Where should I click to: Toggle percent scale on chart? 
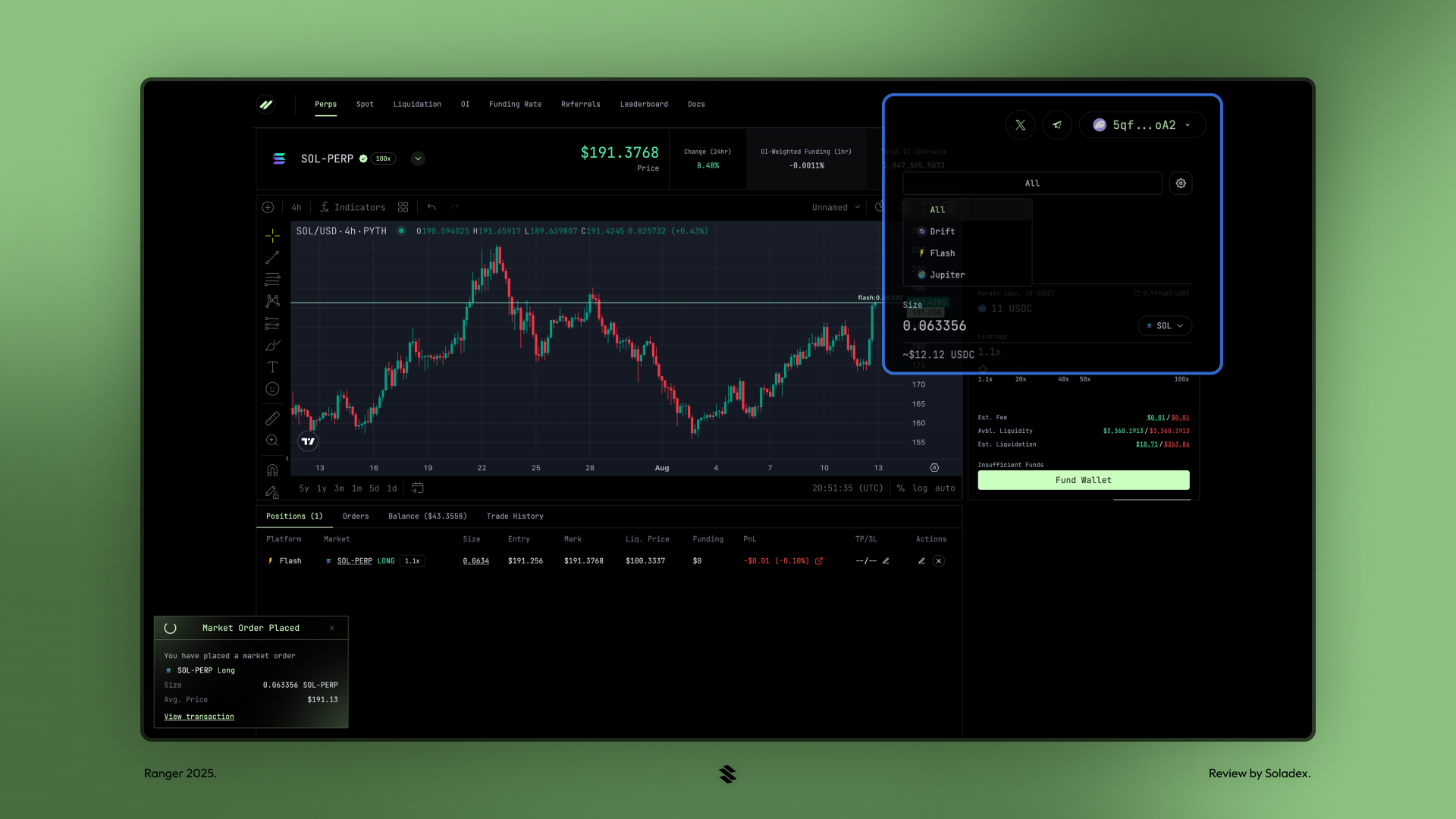[x=901, y=488]
